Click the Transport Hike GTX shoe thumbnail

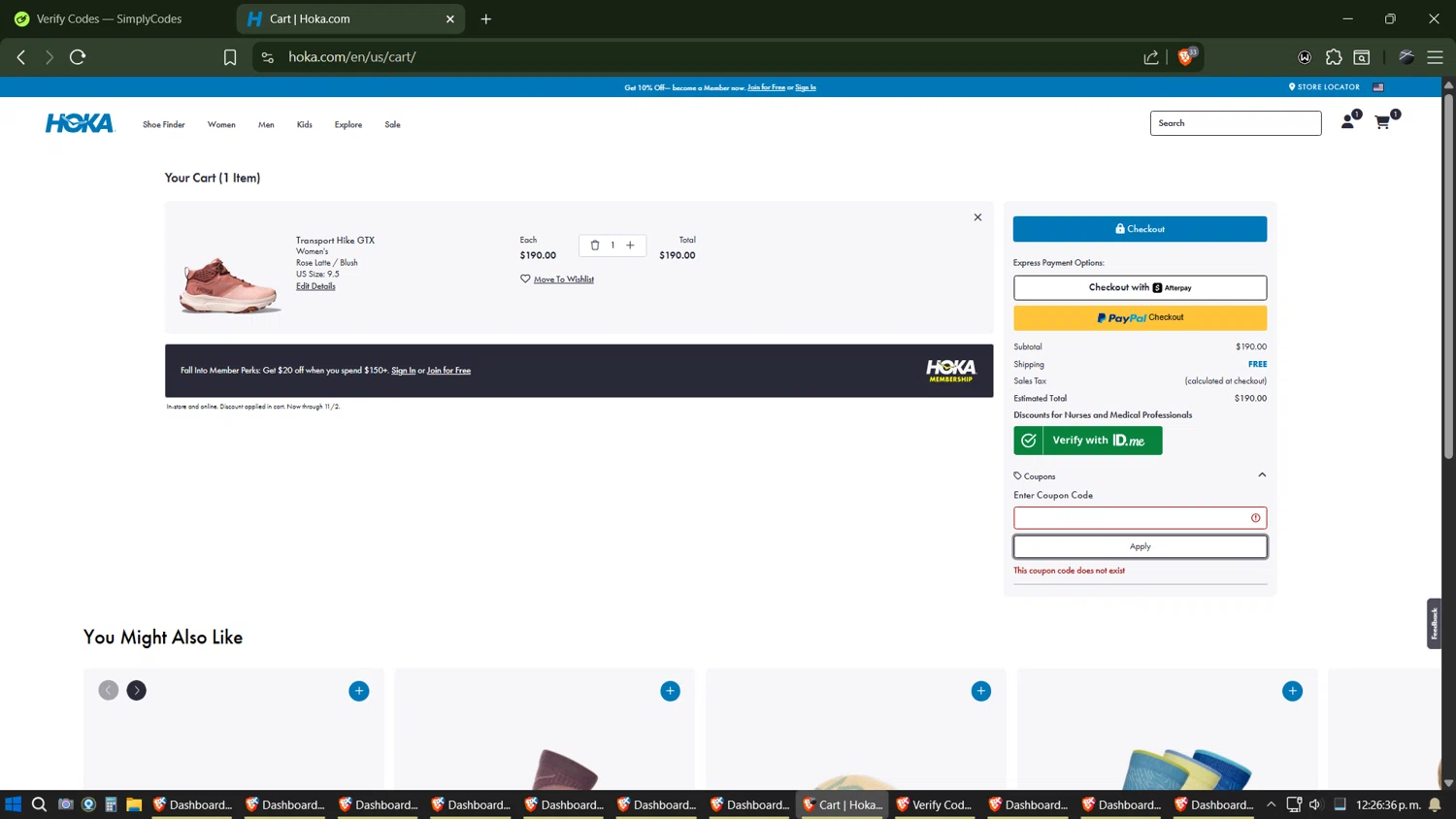(x=230, y=285)
